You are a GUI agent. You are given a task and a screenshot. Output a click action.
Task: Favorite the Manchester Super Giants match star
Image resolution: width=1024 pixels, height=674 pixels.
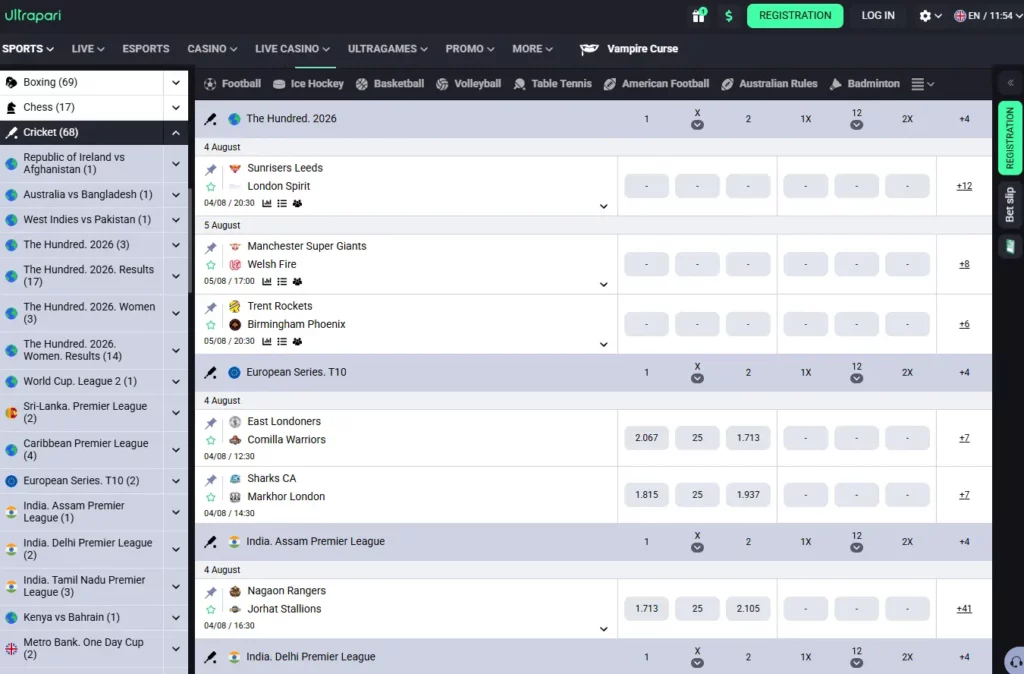(211, 265)
